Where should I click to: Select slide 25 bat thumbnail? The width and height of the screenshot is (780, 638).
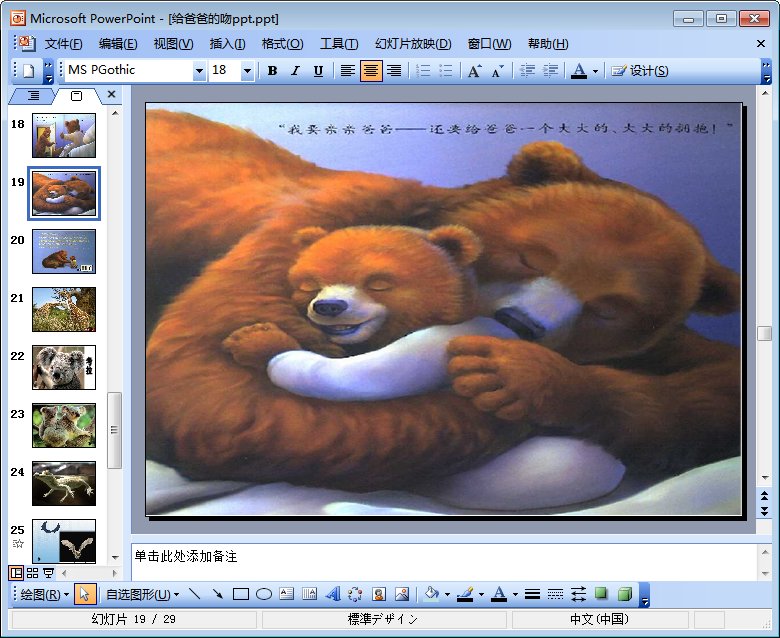point(64,541)
